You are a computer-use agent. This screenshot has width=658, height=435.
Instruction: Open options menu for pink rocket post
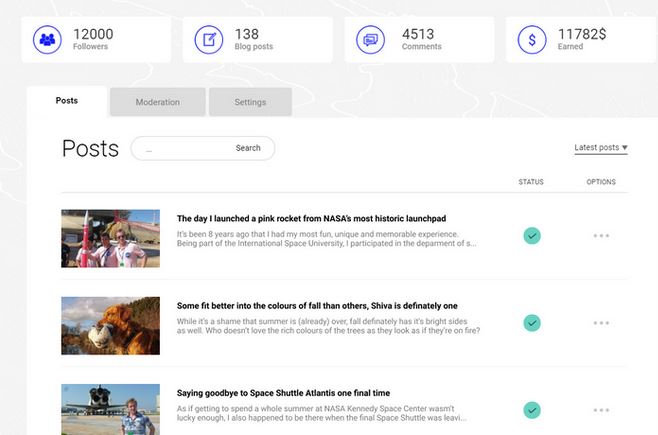[601, 236]
